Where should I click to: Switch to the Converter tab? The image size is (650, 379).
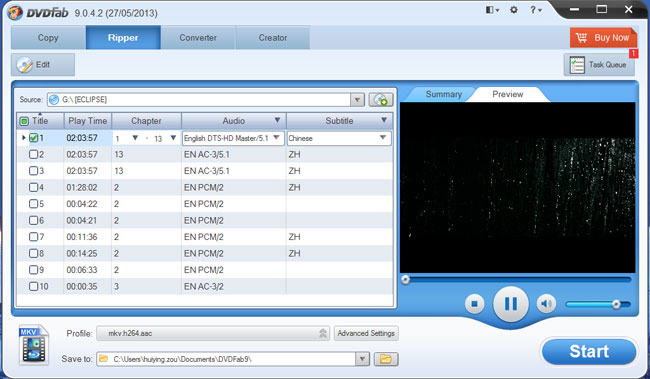[198, 38]
